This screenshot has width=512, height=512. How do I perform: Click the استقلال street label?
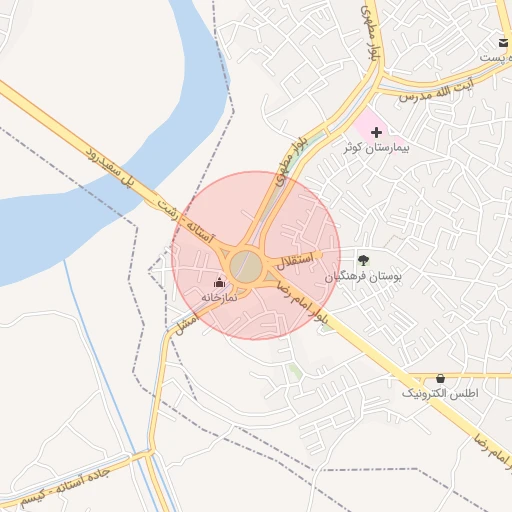click(x=295, y=261)
